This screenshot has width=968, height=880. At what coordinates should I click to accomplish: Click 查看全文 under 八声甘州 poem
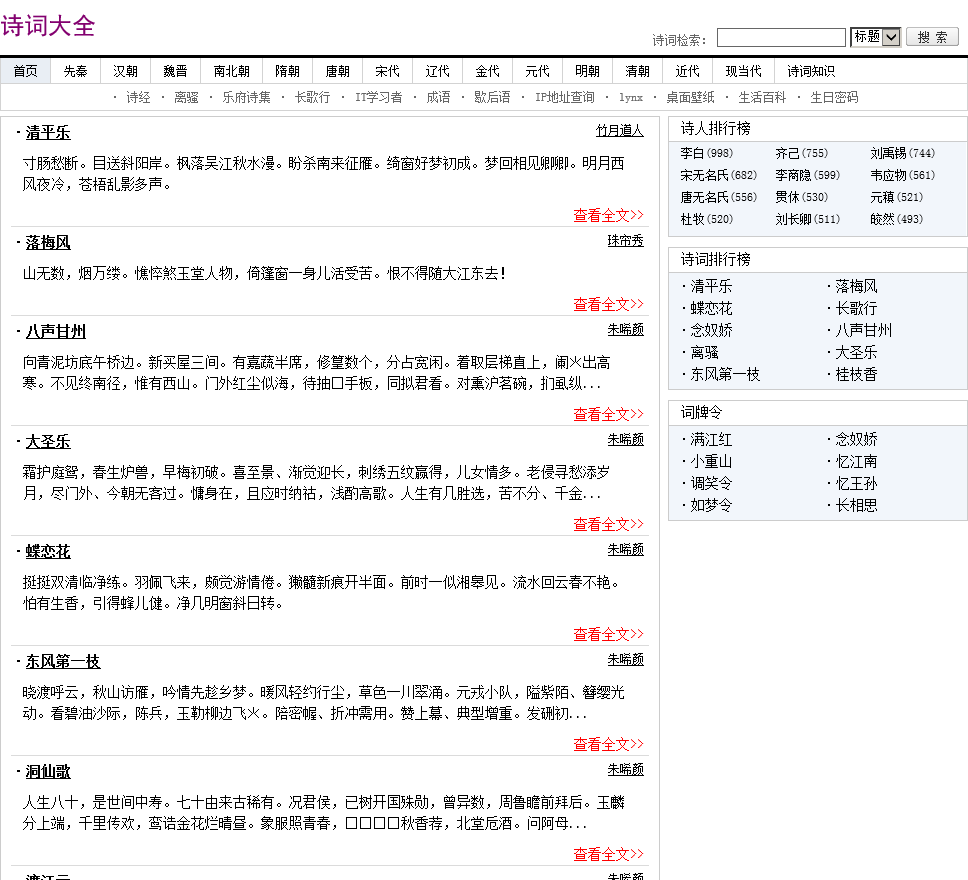tap(608, 414)
